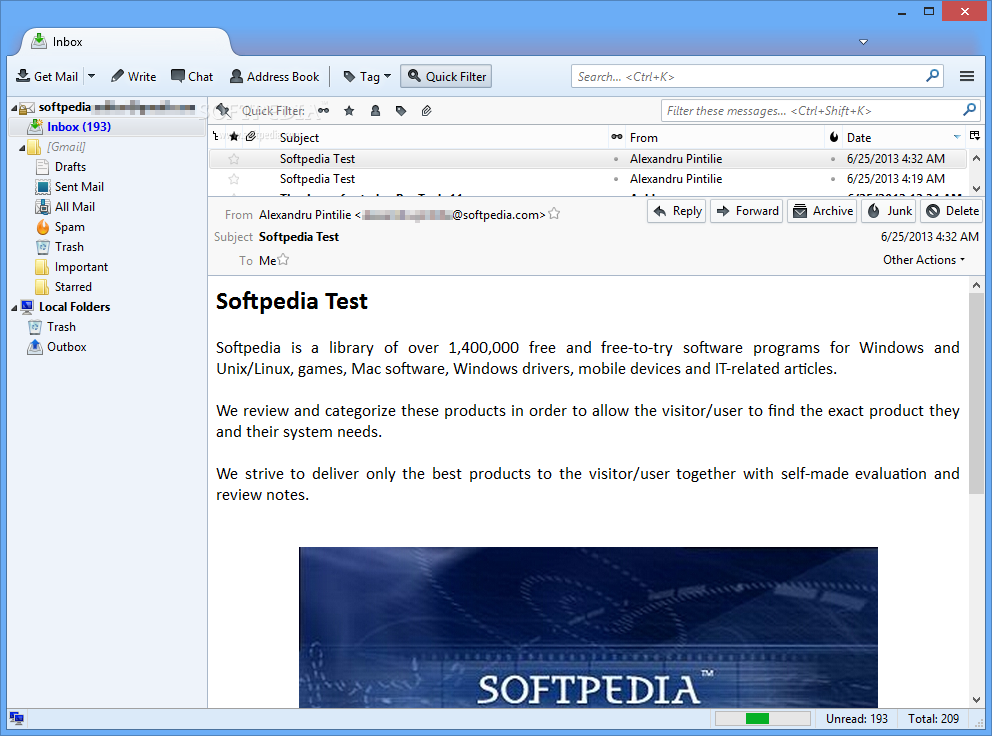Screen dimensions: 992x736
Task: Switch to the Inbox tab
Action: coord(127,42)
